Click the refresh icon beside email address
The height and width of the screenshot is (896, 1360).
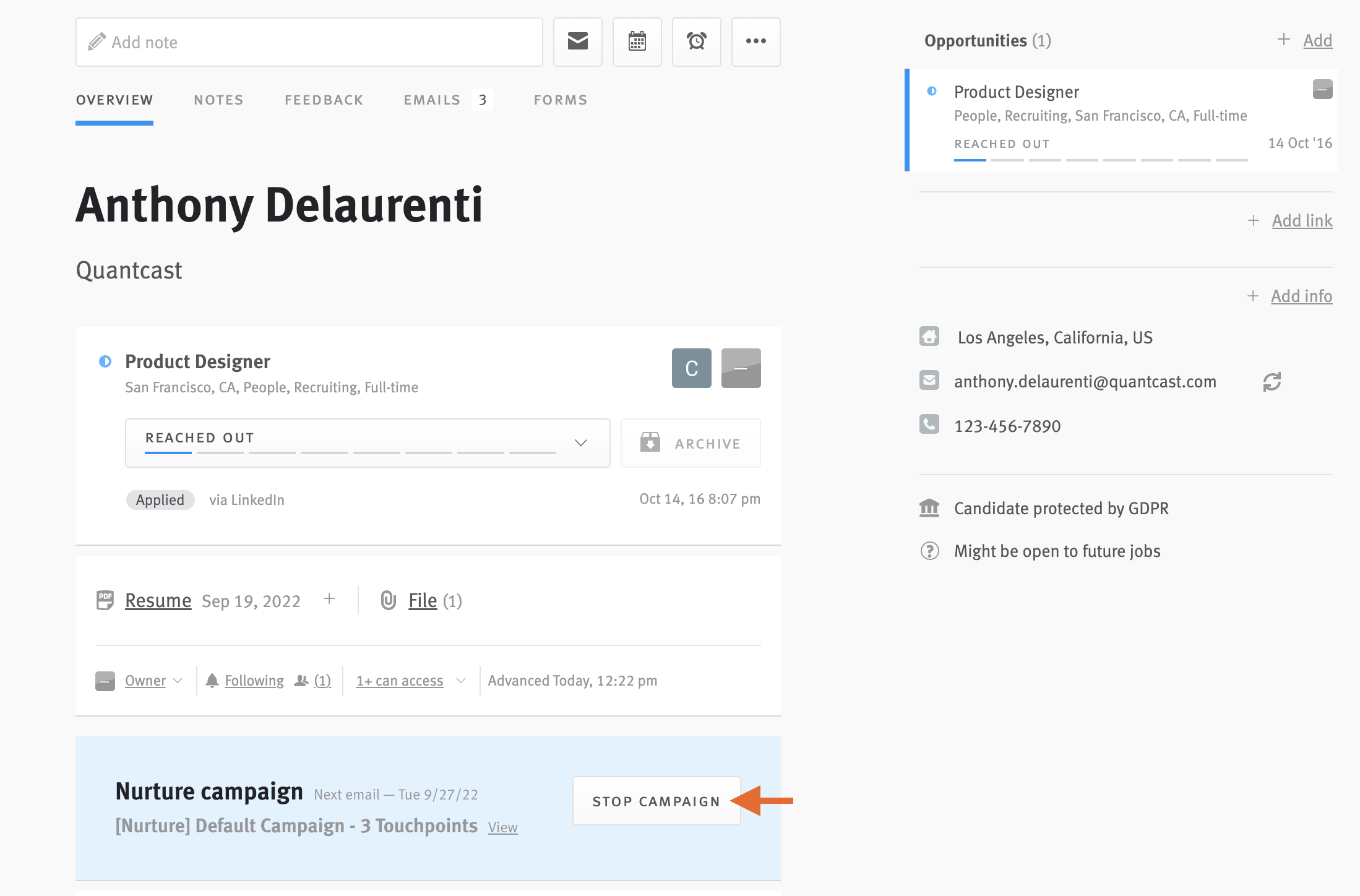tap(1272, 382)
